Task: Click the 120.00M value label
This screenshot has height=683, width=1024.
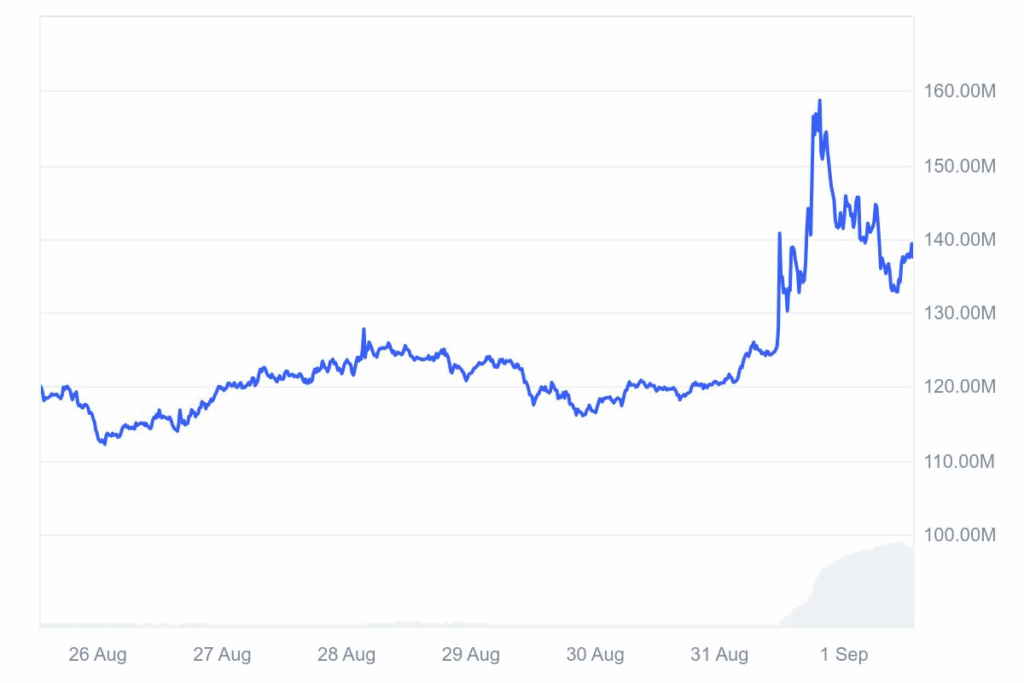Action: 959,387
